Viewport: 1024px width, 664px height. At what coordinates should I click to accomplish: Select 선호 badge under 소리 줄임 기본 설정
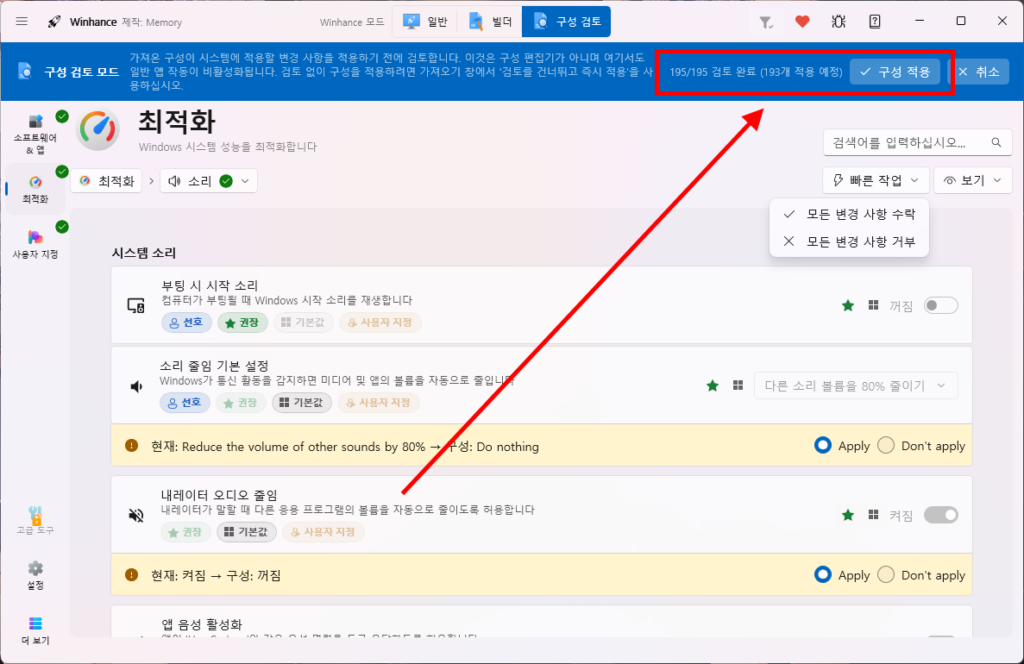(x=185, y=403)
